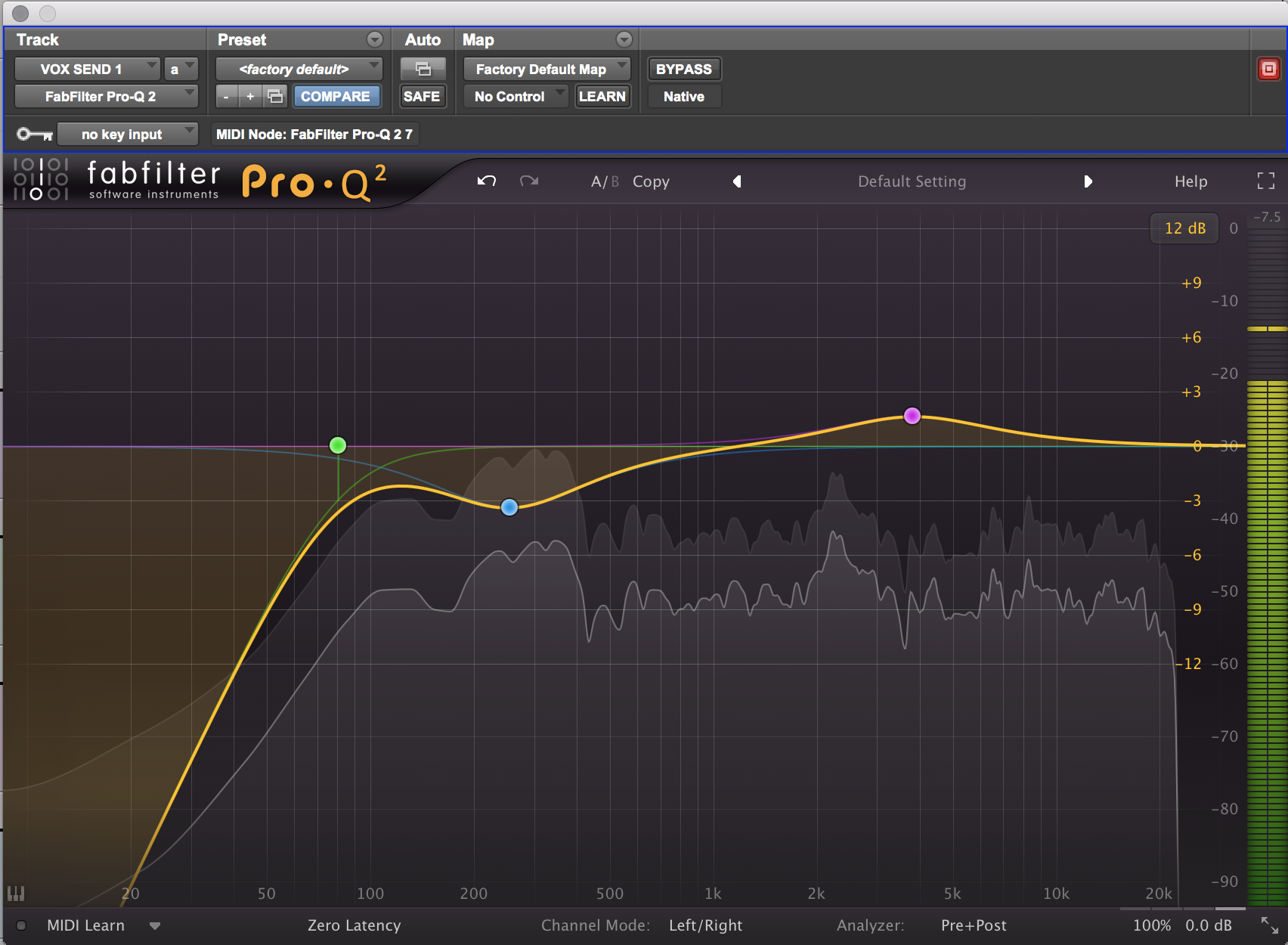1288x945 pixels.
Task: Open Pre+Post analyzer settings
Action: click(x=974, y=925)
